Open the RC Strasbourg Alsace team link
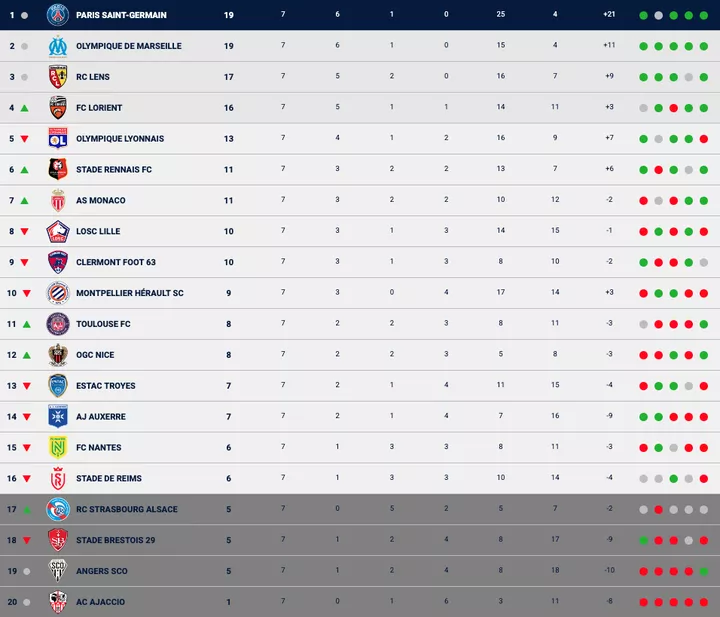This screenshot has height=617, width=720. (x=126, y=509)
